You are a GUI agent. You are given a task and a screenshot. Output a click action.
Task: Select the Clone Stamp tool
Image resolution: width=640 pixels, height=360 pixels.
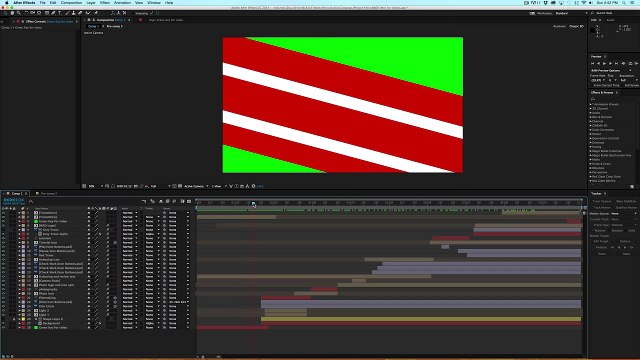pos(74,13)
